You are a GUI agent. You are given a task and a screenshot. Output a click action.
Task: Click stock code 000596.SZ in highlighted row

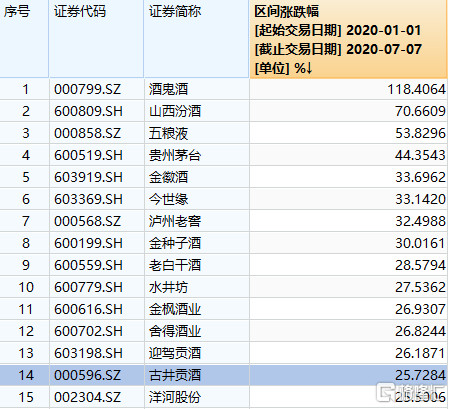coord(88,375)
